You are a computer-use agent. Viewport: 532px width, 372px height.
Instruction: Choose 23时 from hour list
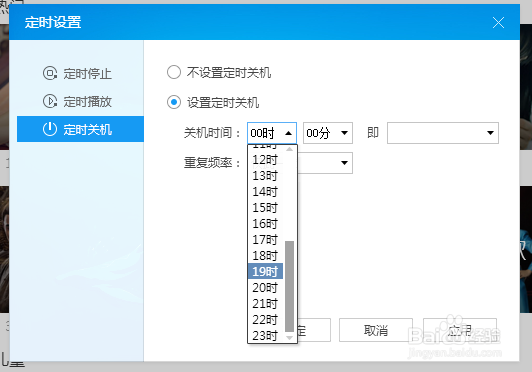coord(266,335)
